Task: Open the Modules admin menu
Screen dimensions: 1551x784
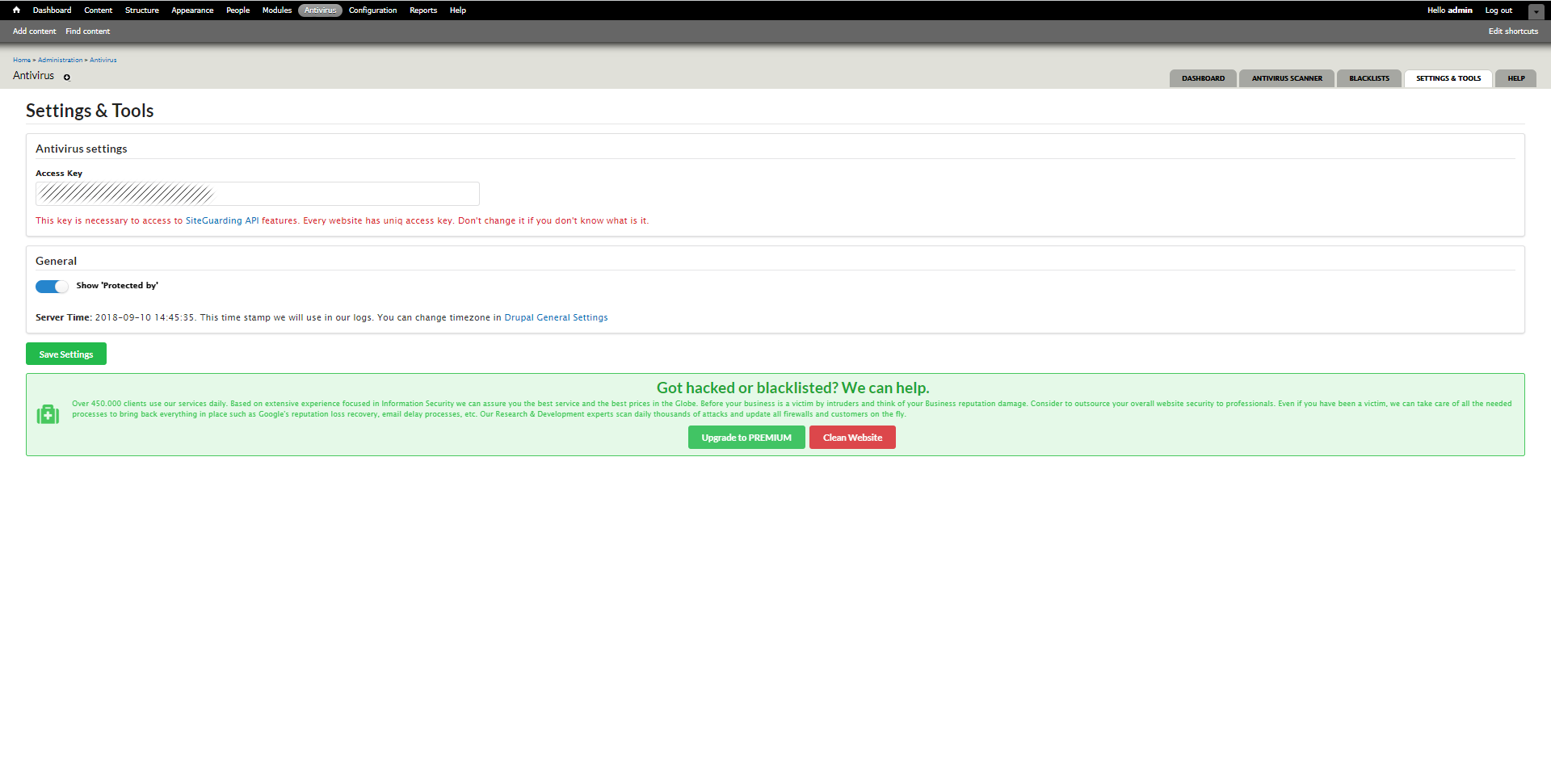Action: point(277,10)
